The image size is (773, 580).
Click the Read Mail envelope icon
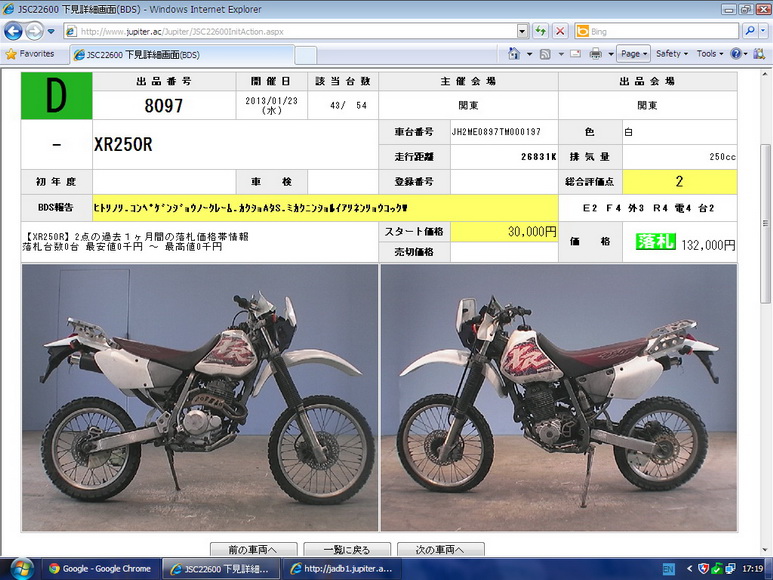click(575, 54)
